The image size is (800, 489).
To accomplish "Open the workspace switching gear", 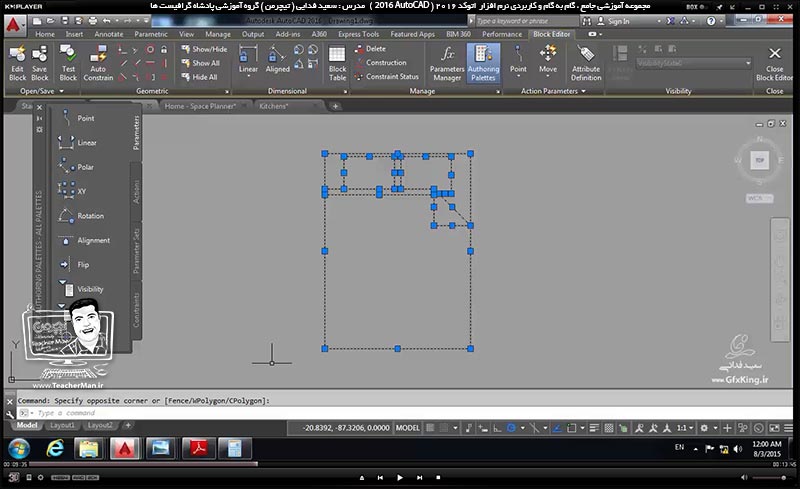I will [x=704, y=428].
